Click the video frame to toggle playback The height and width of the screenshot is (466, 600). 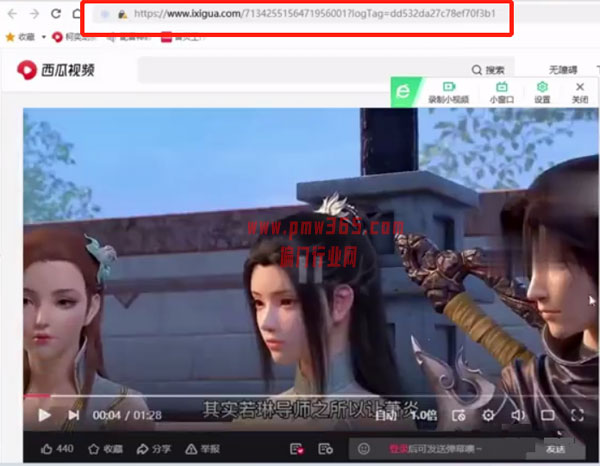[311, 251]
